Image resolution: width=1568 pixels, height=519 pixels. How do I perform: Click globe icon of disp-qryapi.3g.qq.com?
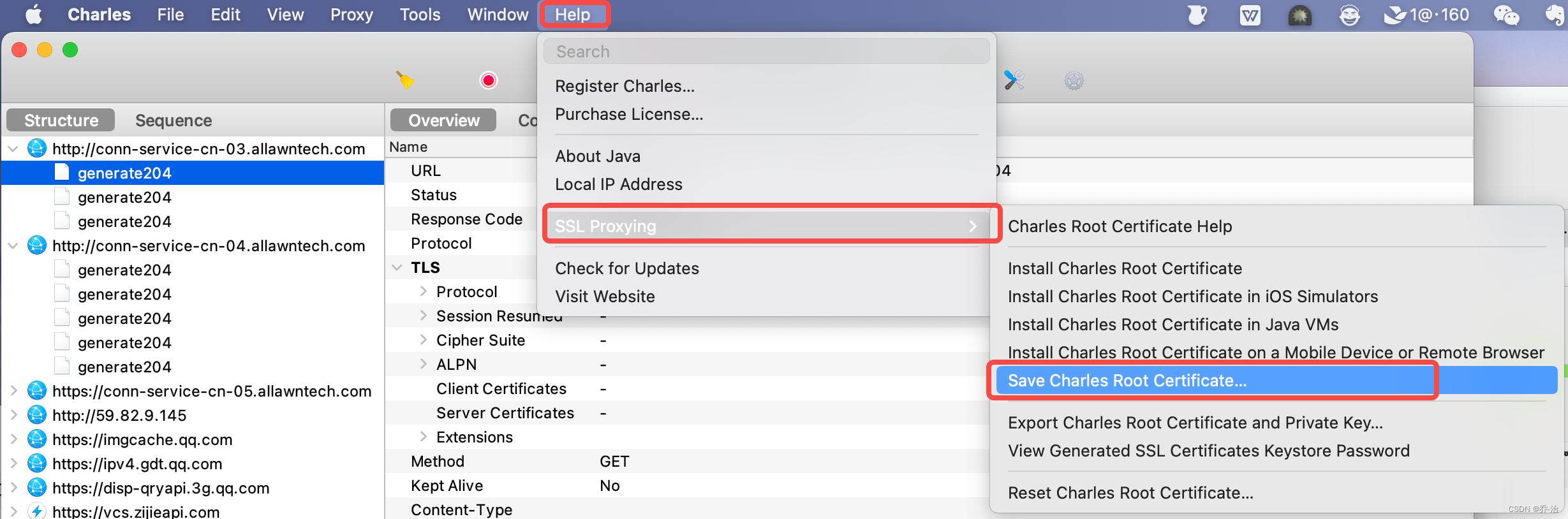[x=37, y=488]
